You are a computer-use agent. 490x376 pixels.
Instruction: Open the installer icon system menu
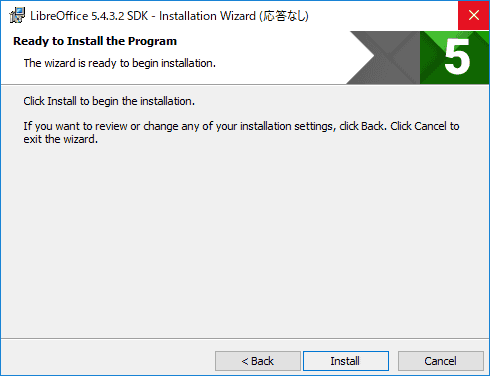[x=17, y=15]
